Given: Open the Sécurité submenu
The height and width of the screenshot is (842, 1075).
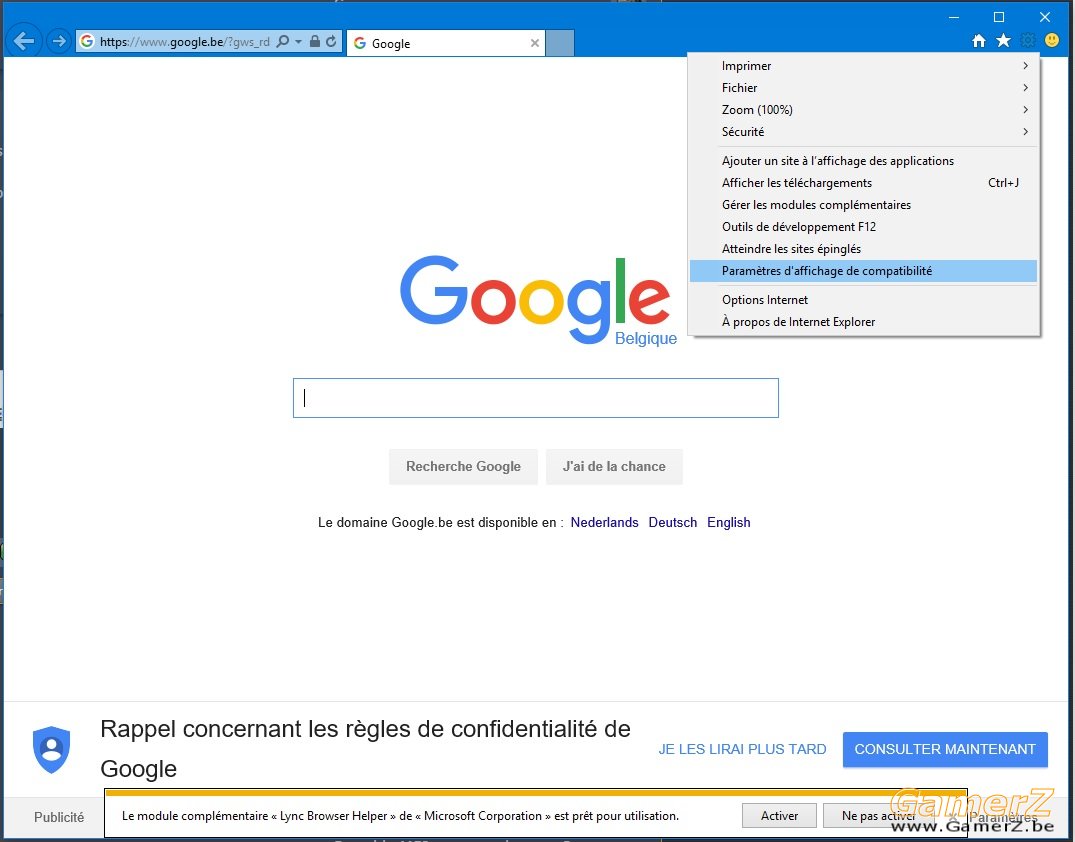Looking at the screenshot, I should pyautogui.click(x=863, y=132).
